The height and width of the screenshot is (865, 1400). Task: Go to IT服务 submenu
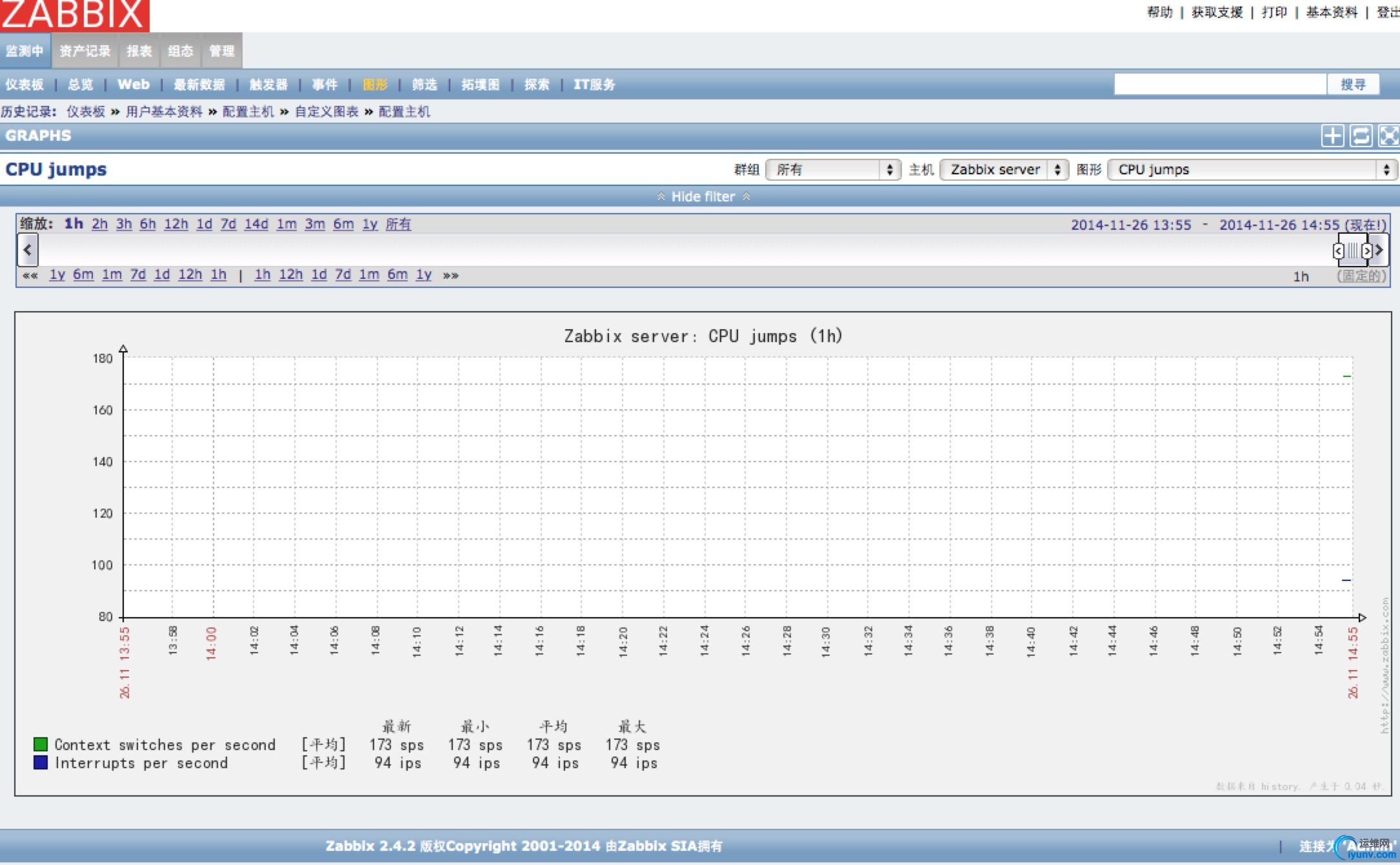[594, 85]
